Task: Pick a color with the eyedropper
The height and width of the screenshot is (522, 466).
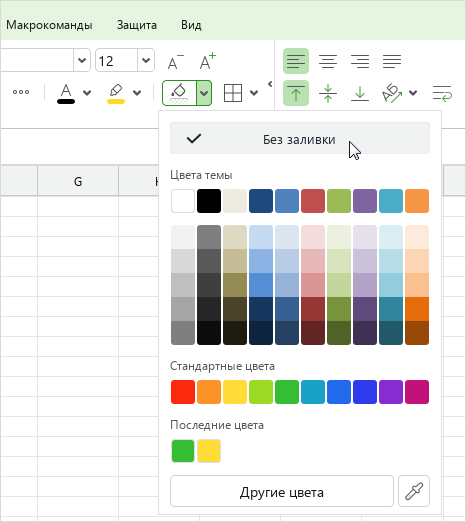Action: click(x=414, y=491)
